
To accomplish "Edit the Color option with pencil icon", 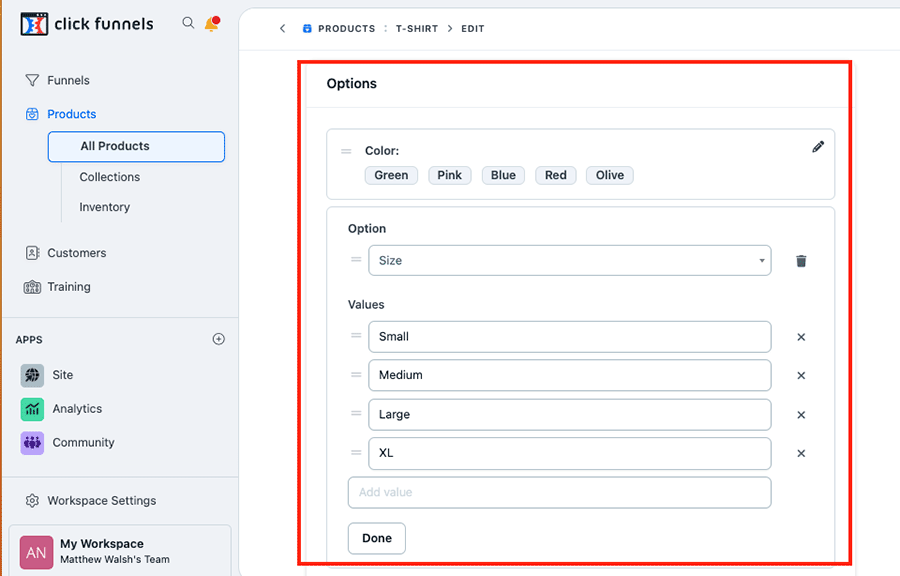I will click(818, 147).
